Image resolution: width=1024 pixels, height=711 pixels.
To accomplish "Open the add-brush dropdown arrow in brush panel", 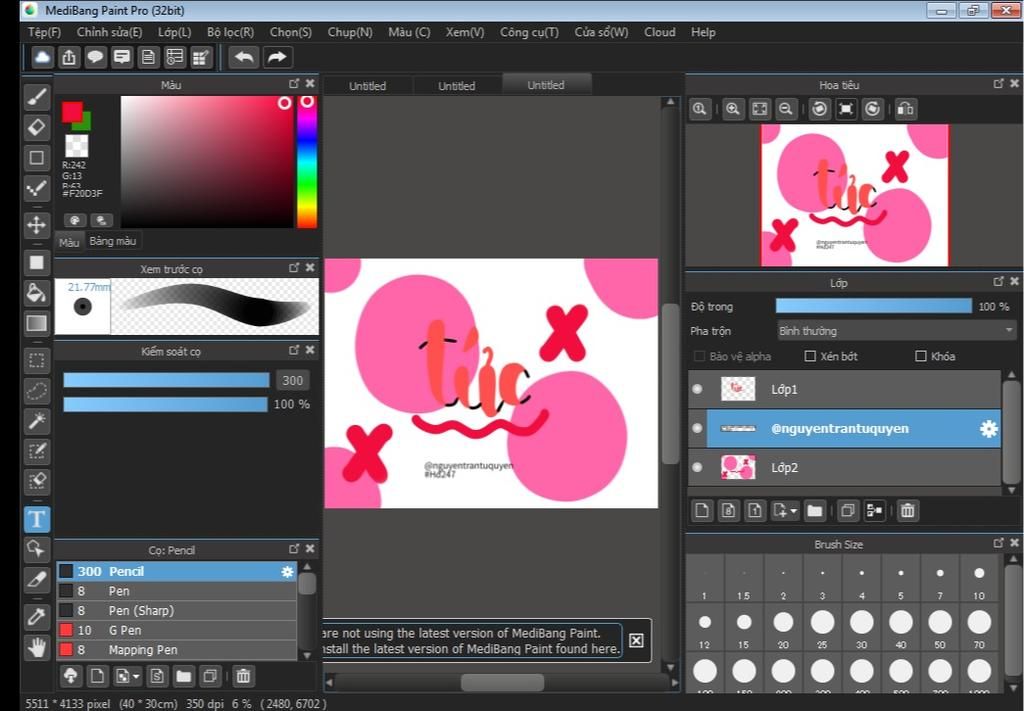I will 136,676.
